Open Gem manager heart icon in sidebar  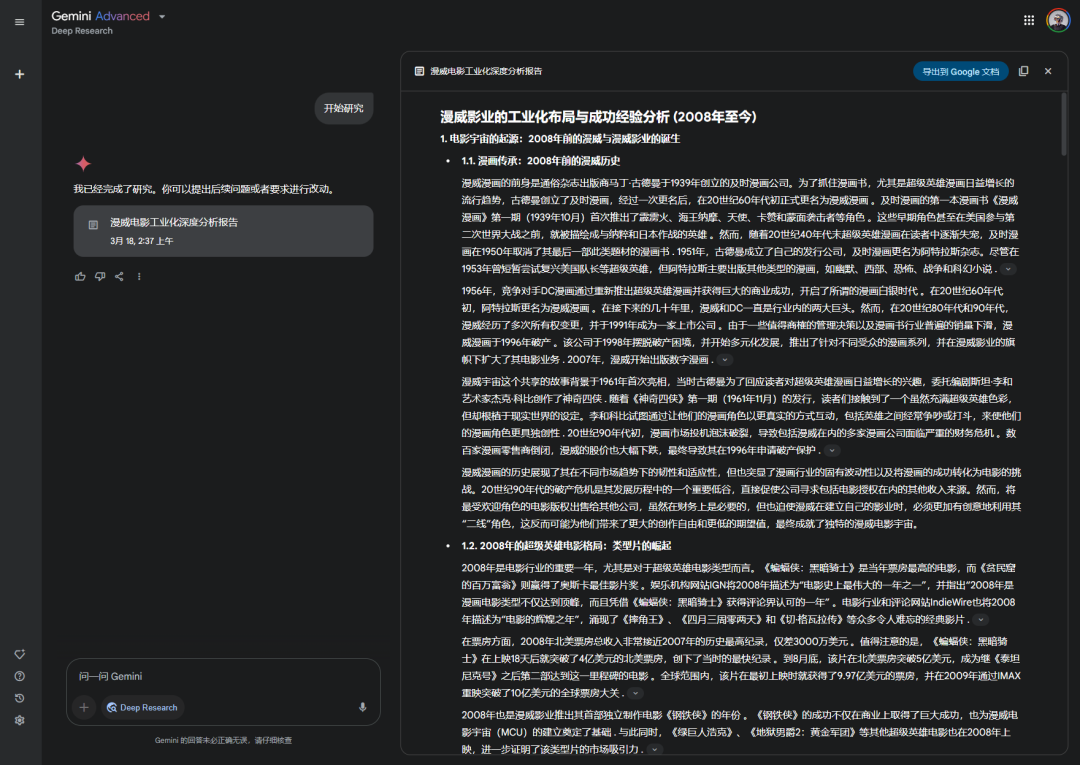(19, 654)
